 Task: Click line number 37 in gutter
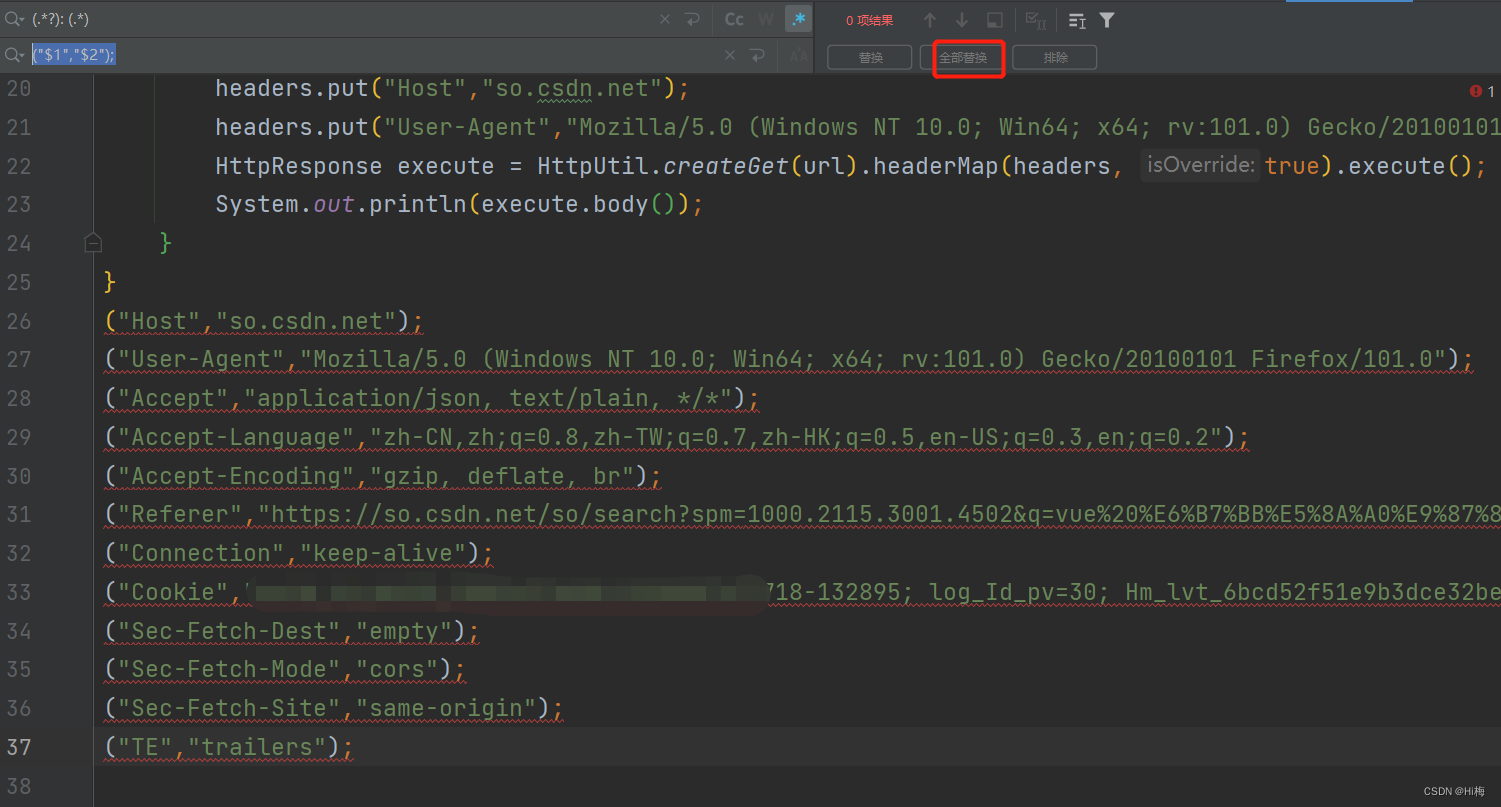(18, 747)
